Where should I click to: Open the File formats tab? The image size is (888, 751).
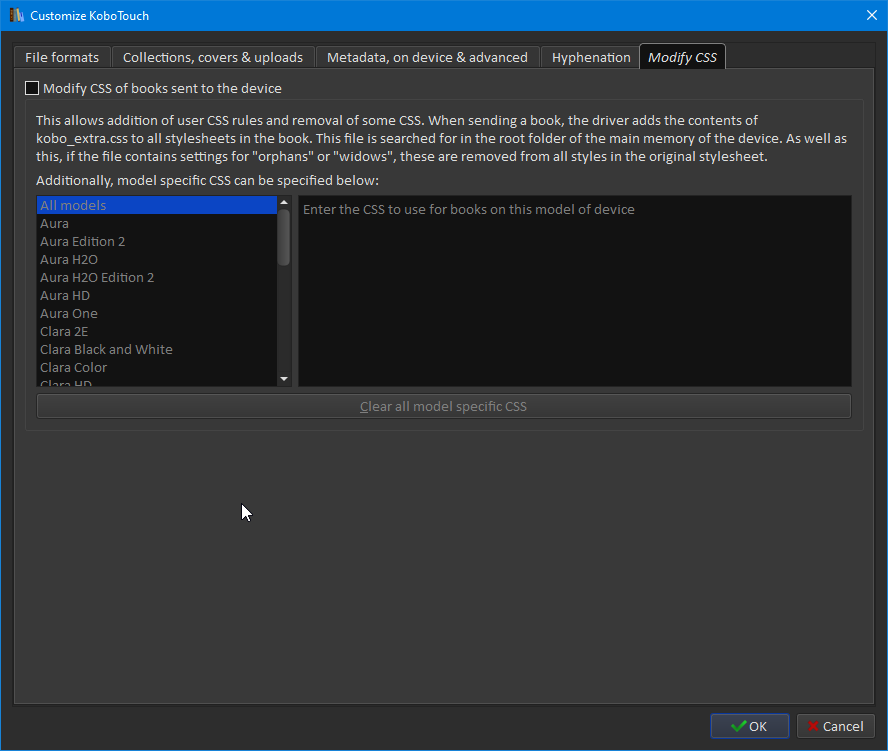click(62, 57)
